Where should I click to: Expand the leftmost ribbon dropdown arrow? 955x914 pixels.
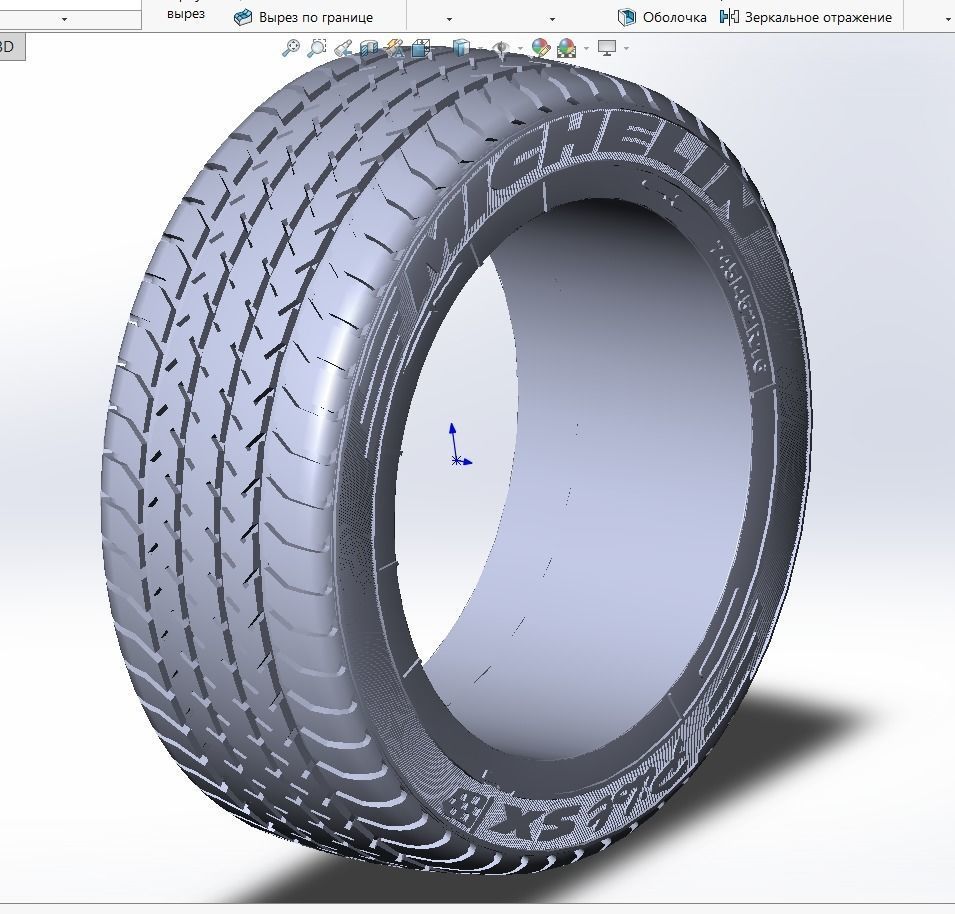click(65, 19)
